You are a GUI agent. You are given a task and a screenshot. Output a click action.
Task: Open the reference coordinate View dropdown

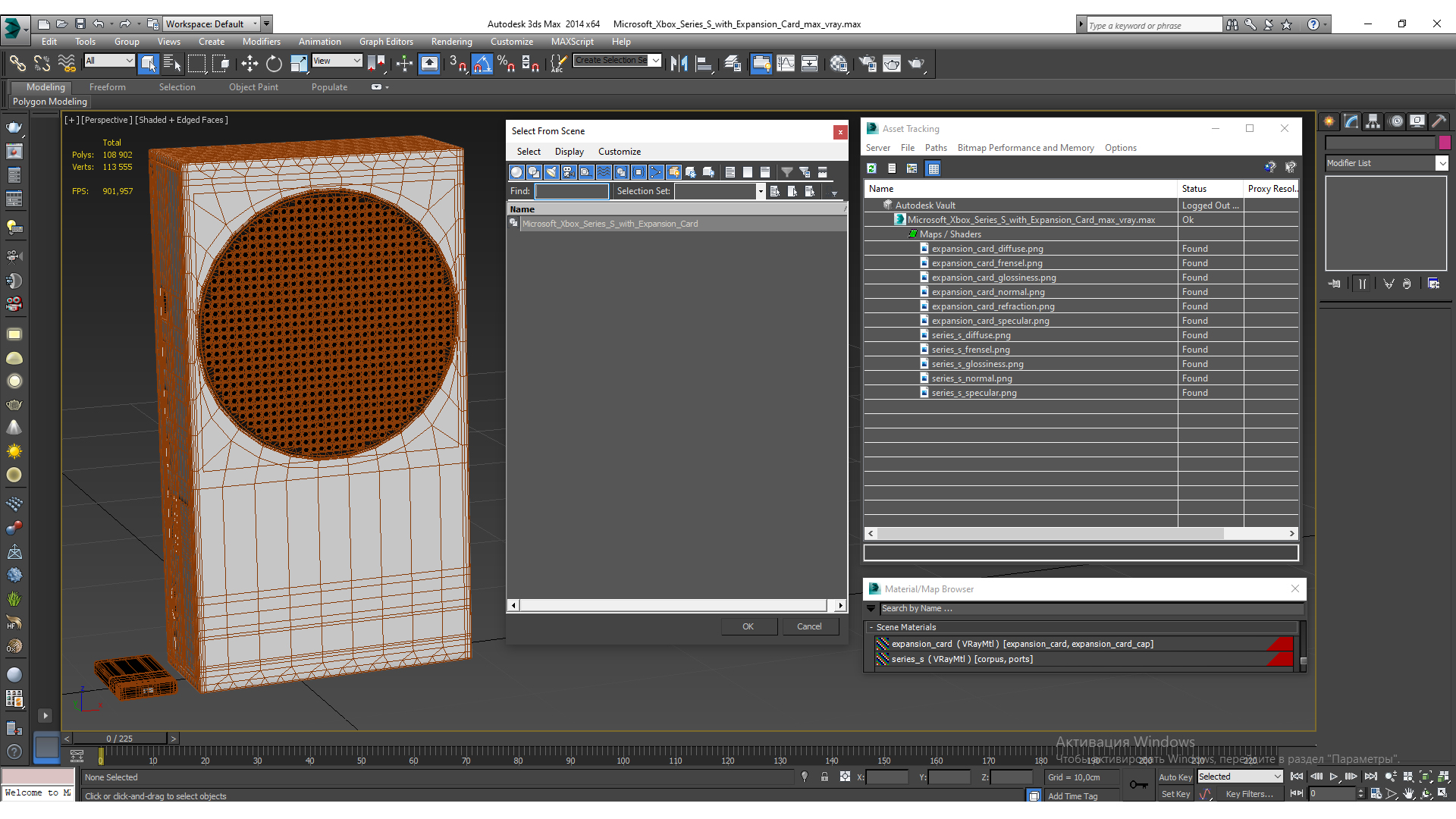337,61
